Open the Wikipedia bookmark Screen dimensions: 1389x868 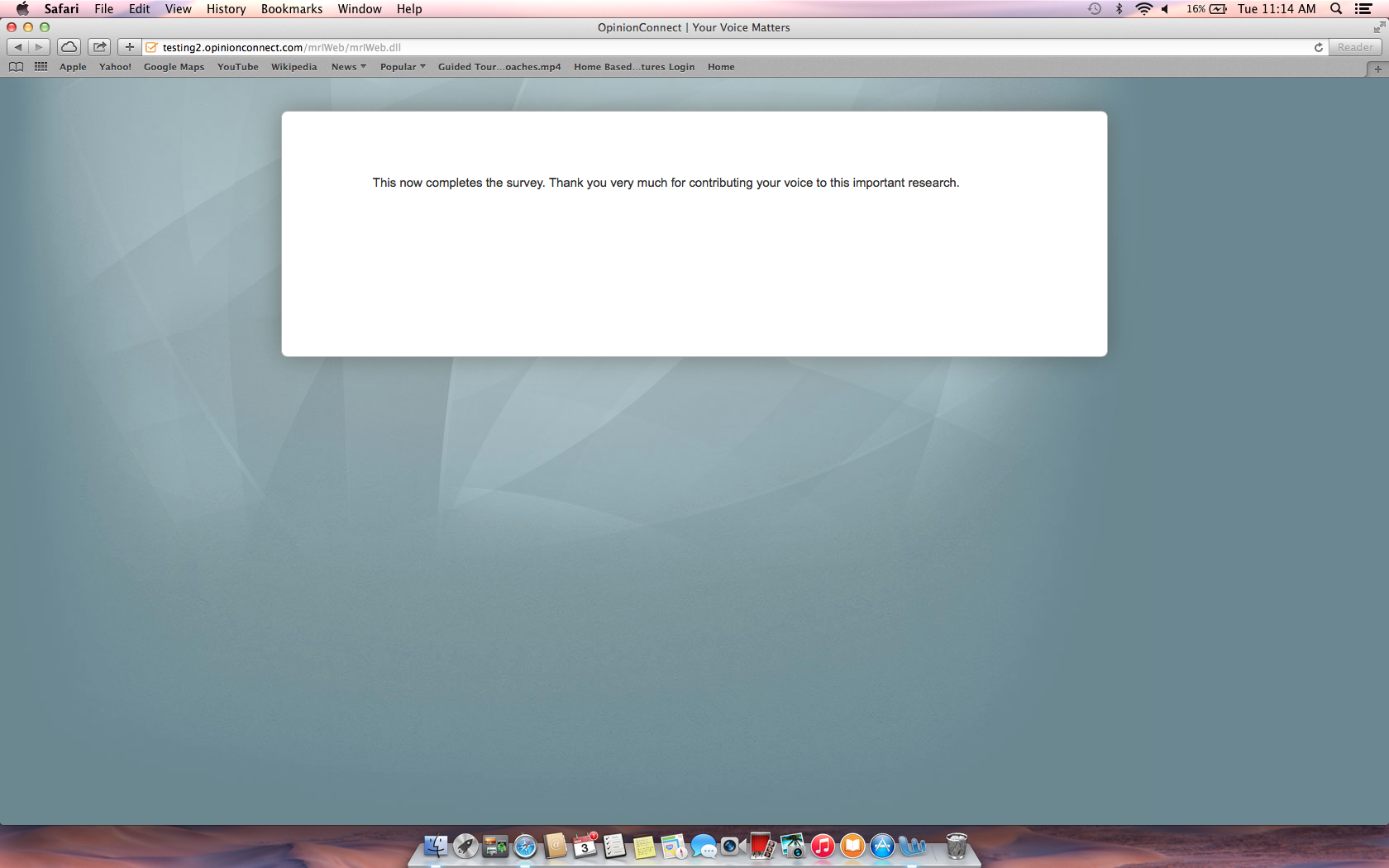294,67
